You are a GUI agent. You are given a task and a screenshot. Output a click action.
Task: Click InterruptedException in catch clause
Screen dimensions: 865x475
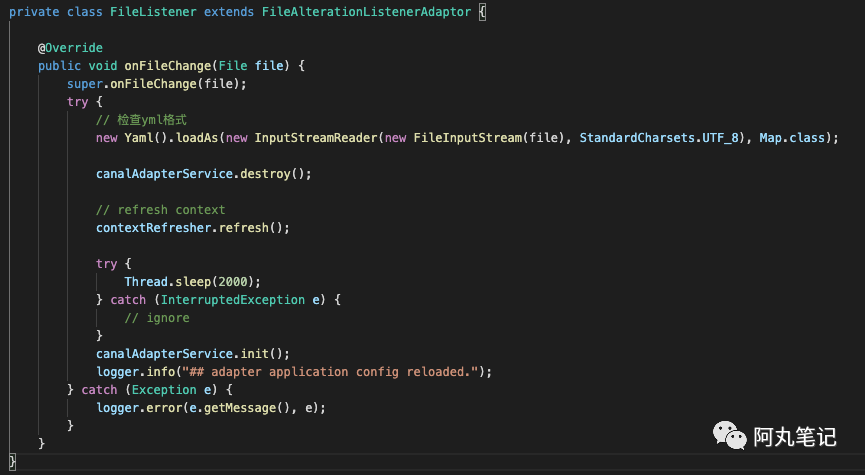(x=233, y=300)
